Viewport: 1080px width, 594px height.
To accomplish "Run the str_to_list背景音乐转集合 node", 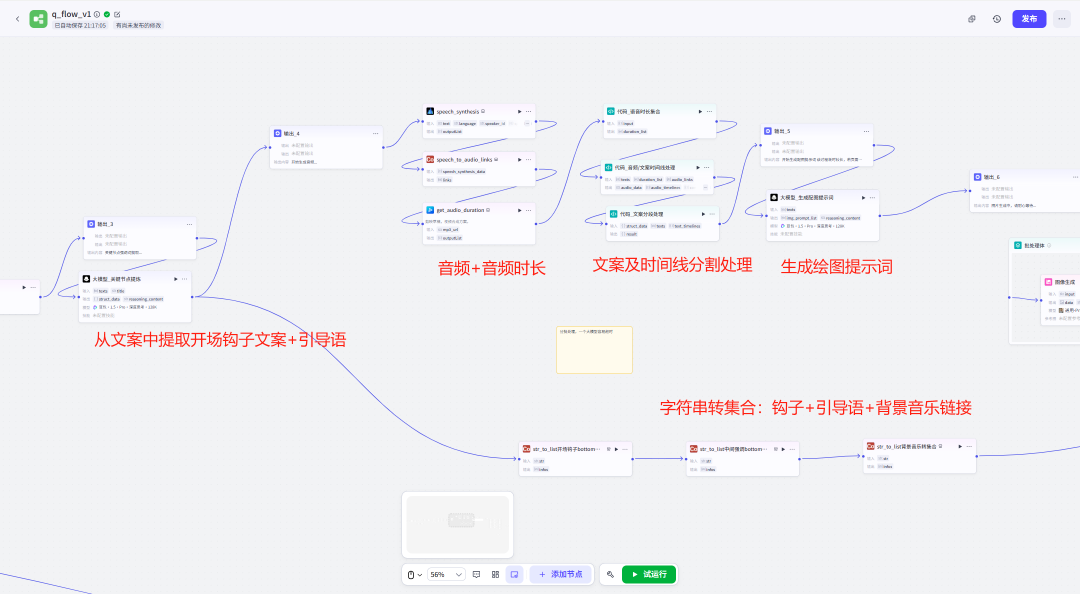I will tap(960, 447).
